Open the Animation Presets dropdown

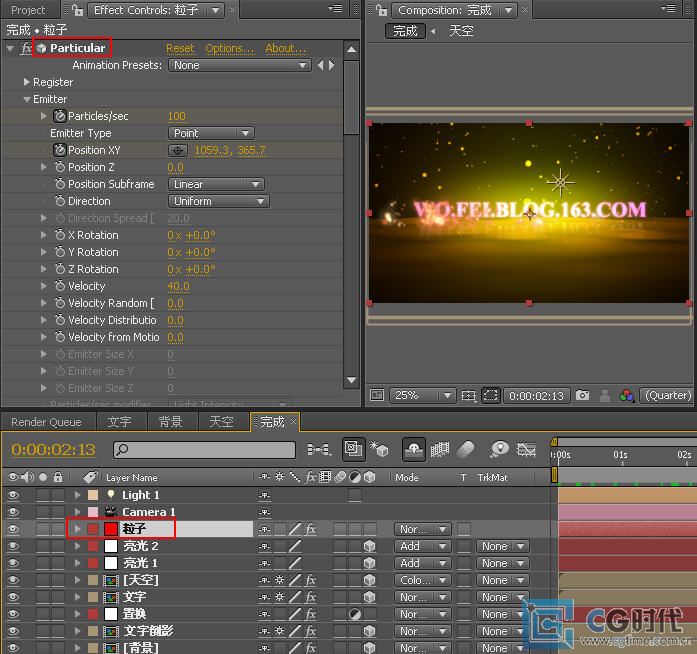[240, 65]
